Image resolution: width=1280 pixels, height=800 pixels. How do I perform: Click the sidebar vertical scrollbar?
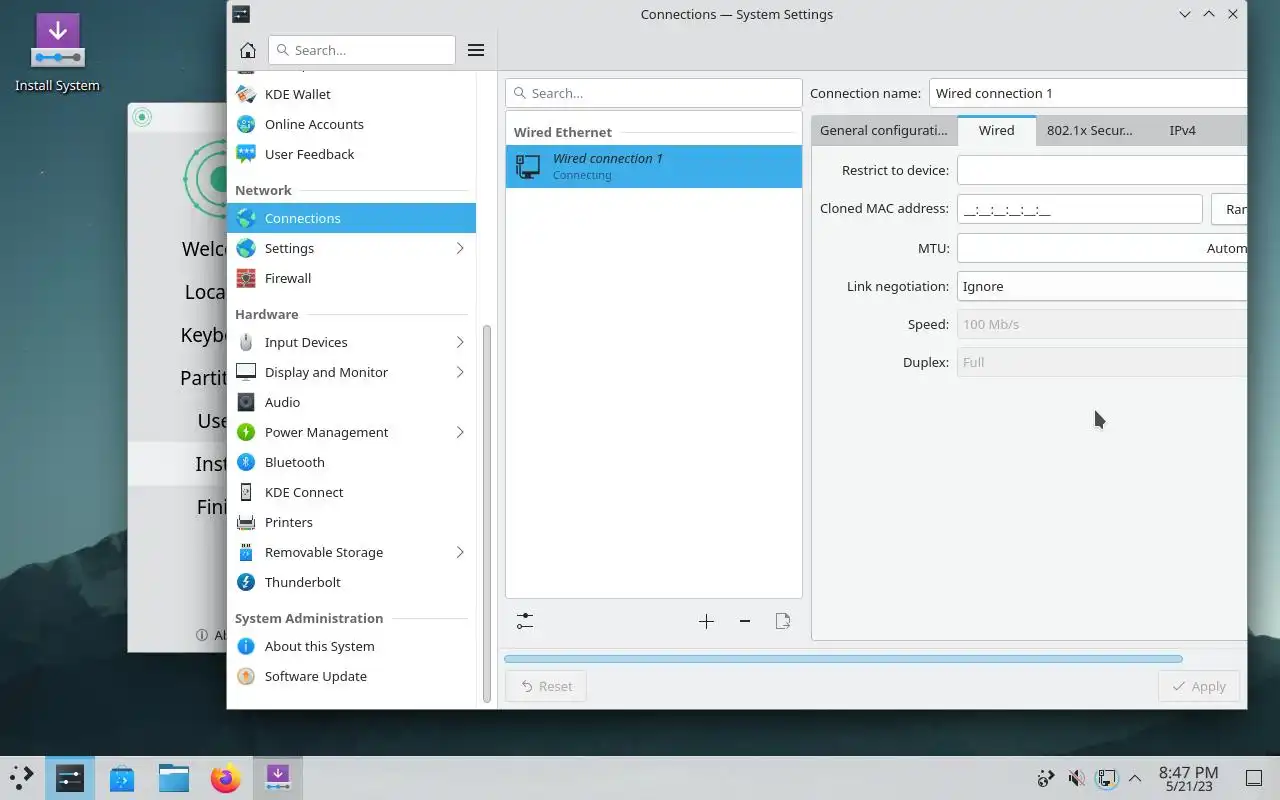point(487,514)
